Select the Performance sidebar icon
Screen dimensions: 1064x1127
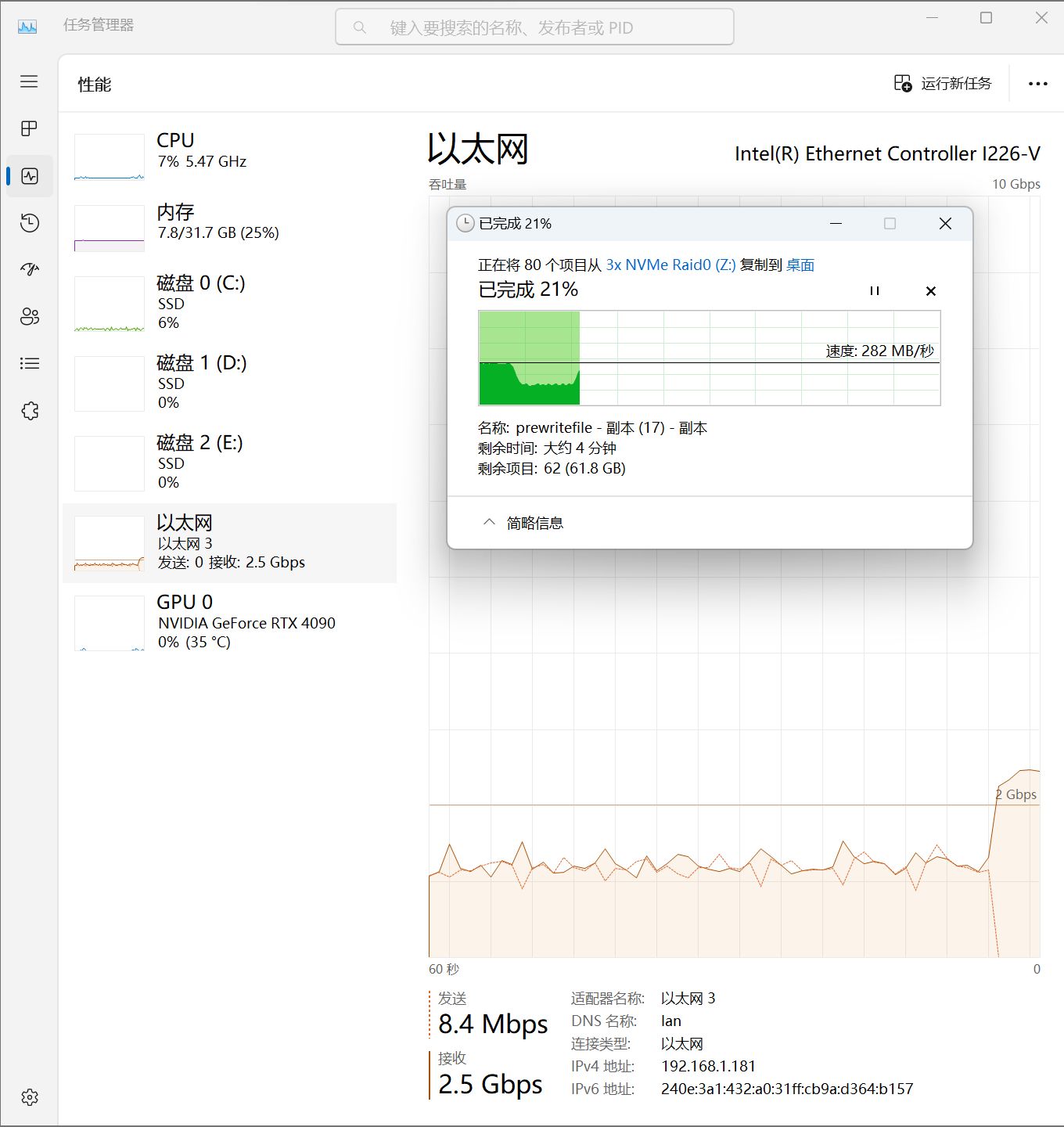pos(30,176)
